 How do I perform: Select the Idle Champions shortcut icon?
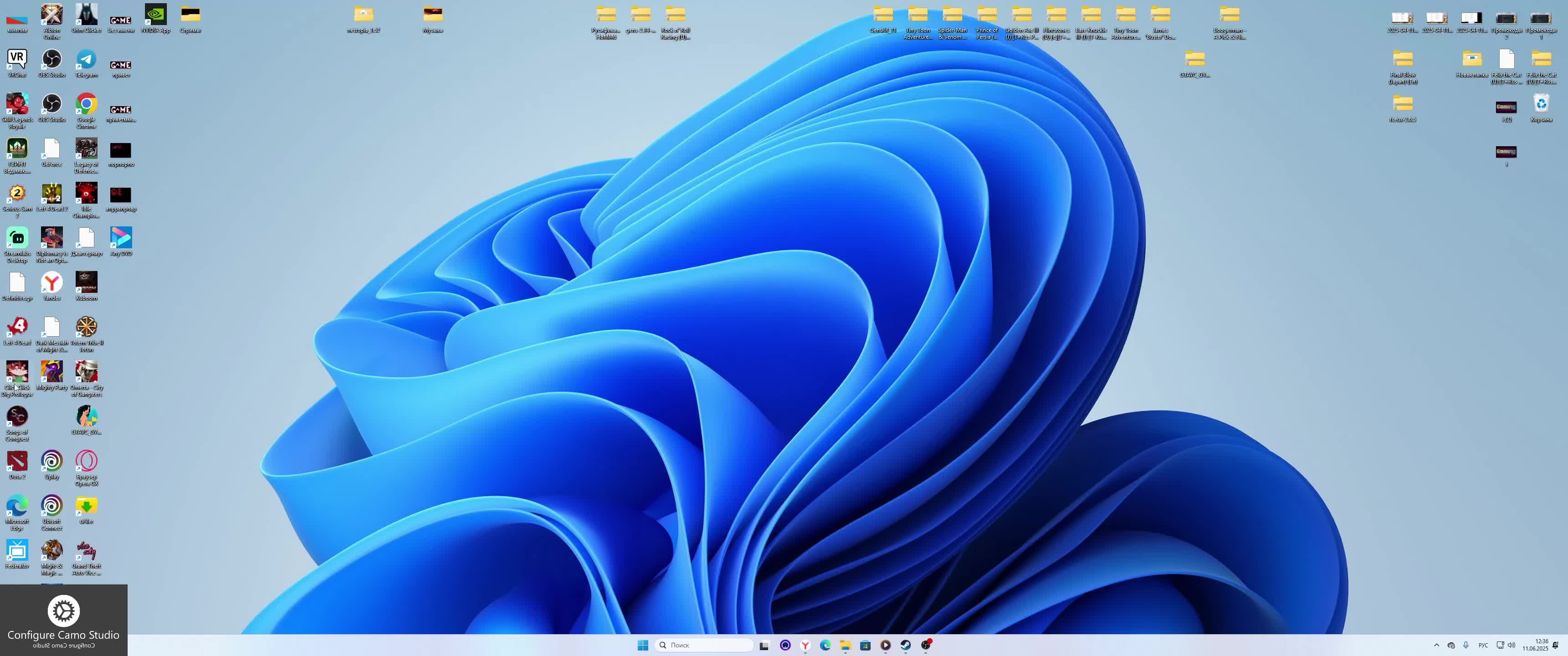click(x=87, y=200)
